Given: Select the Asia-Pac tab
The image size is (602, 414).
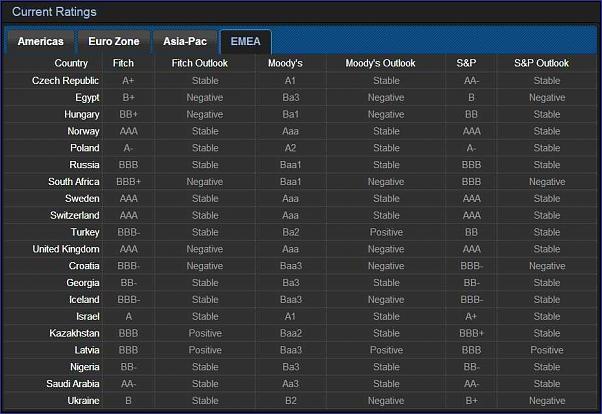Looking at the screenshot, I should point(185,41).
